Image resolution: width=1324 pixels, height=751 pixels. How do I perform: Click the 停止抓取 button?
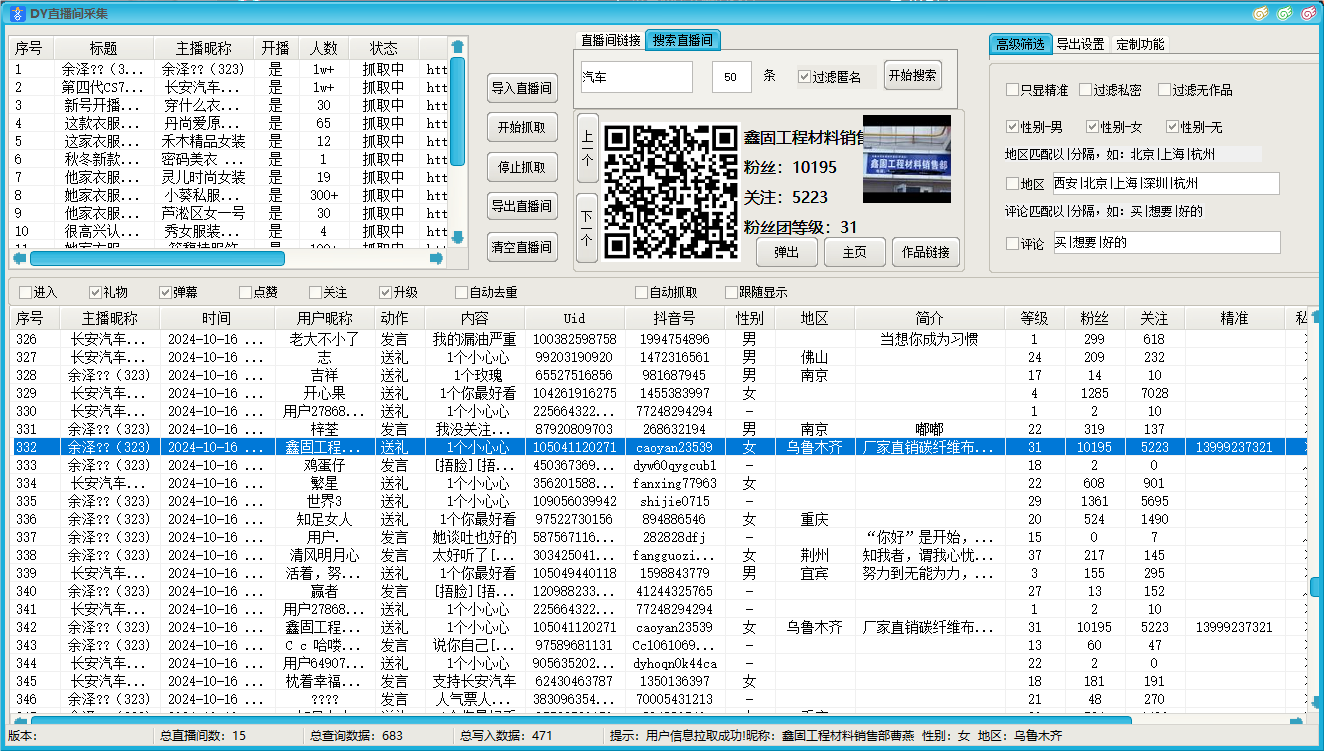coord(522,167)
